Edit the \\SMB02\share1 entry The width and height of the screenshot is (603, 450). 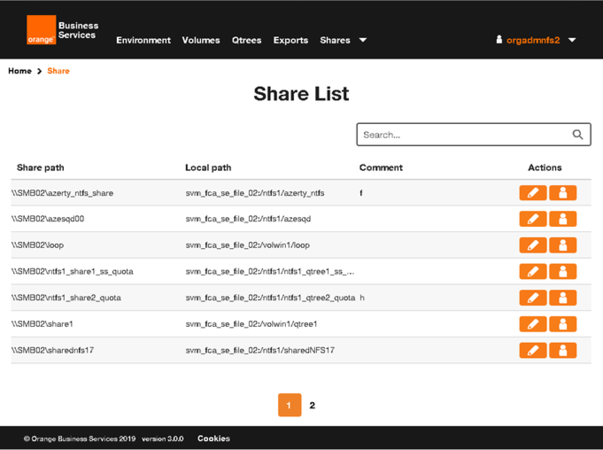click(533, 324)
